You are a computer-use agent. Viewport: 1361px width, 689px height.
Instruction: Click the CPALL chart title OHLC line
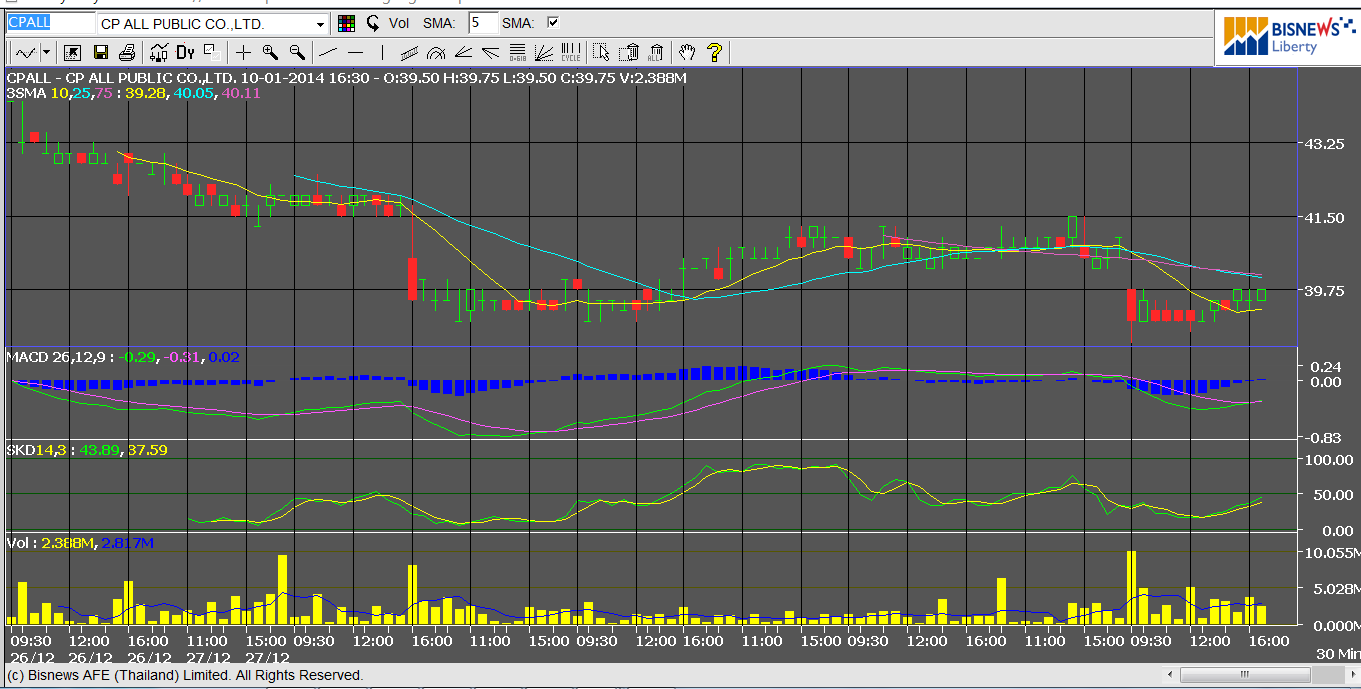(346, 78)
